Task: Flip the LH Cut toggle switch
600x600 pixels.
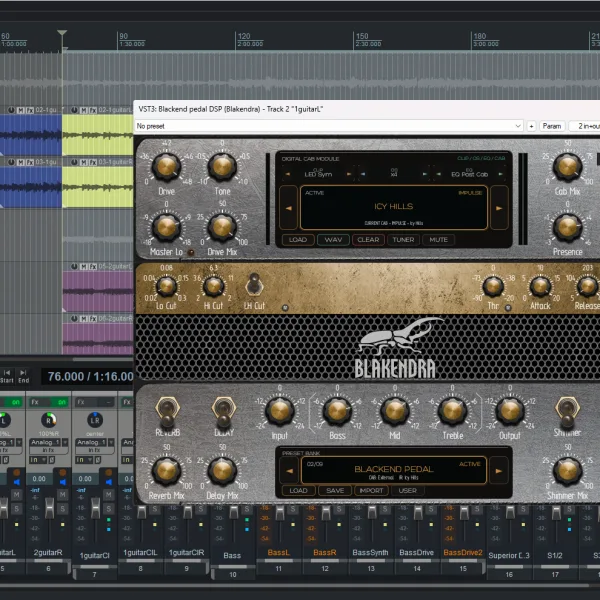Action: tap(254, 285)
